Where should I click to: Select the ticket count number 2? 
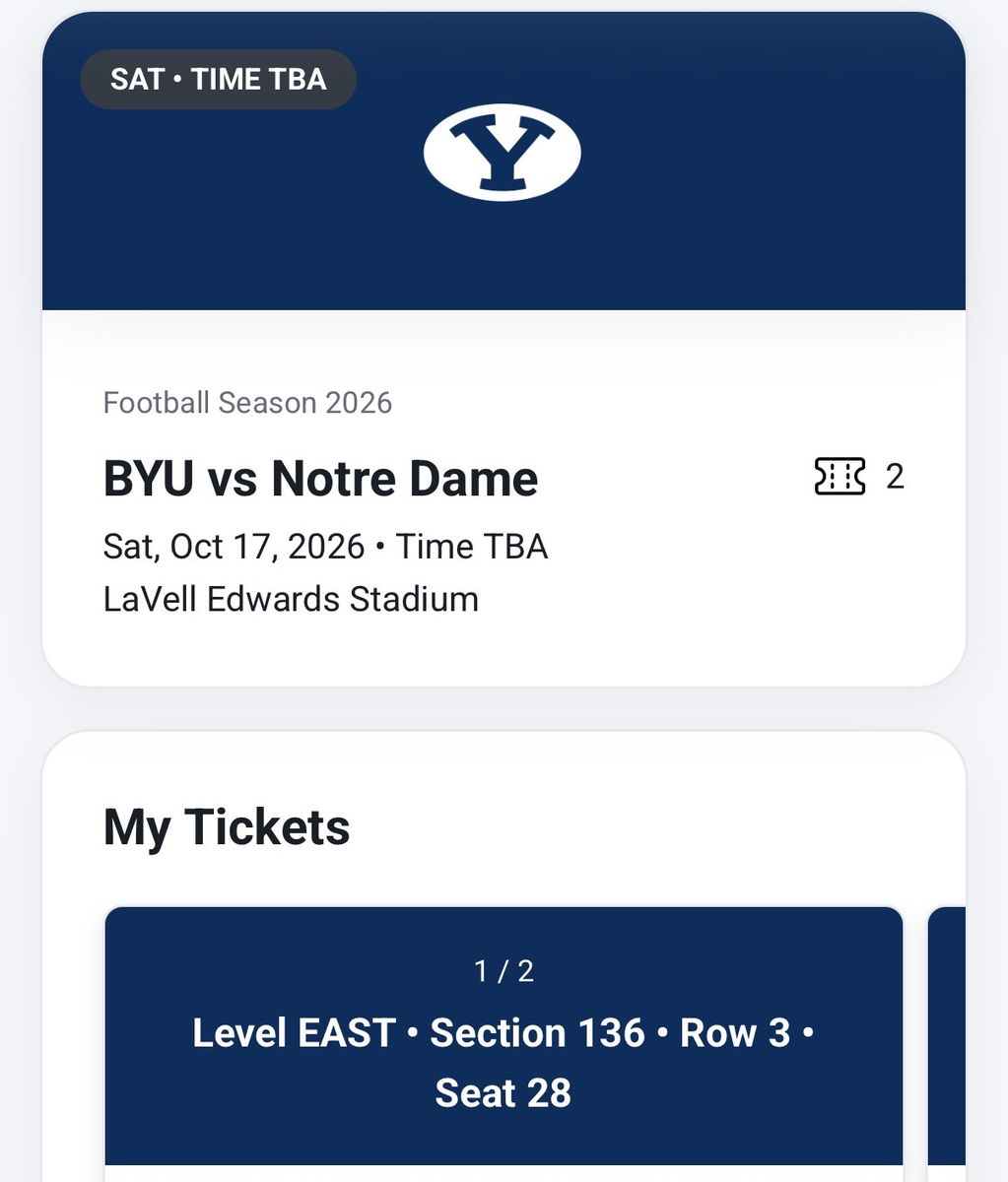895,477
